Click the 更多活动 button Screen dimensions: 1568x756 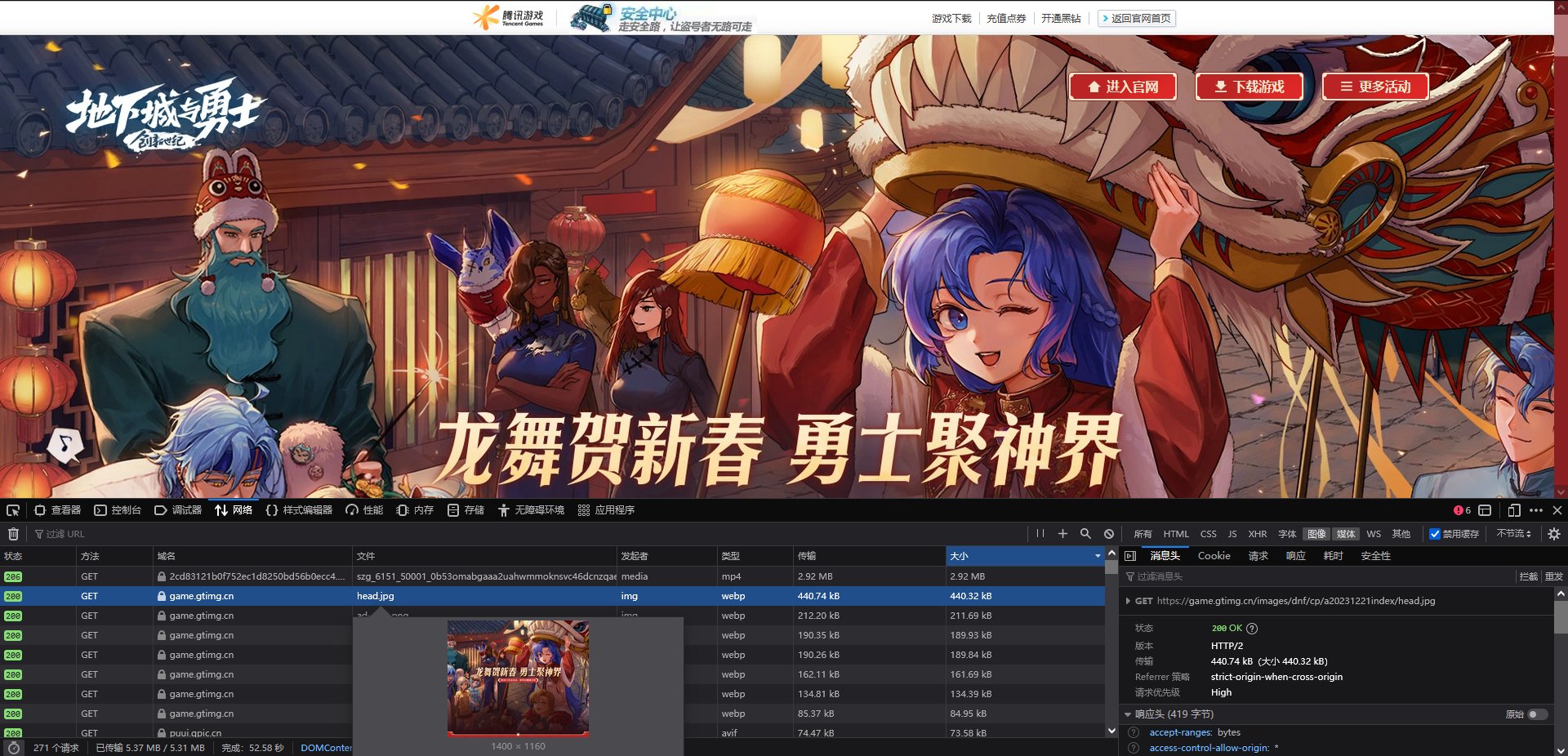click(1376, 87)
